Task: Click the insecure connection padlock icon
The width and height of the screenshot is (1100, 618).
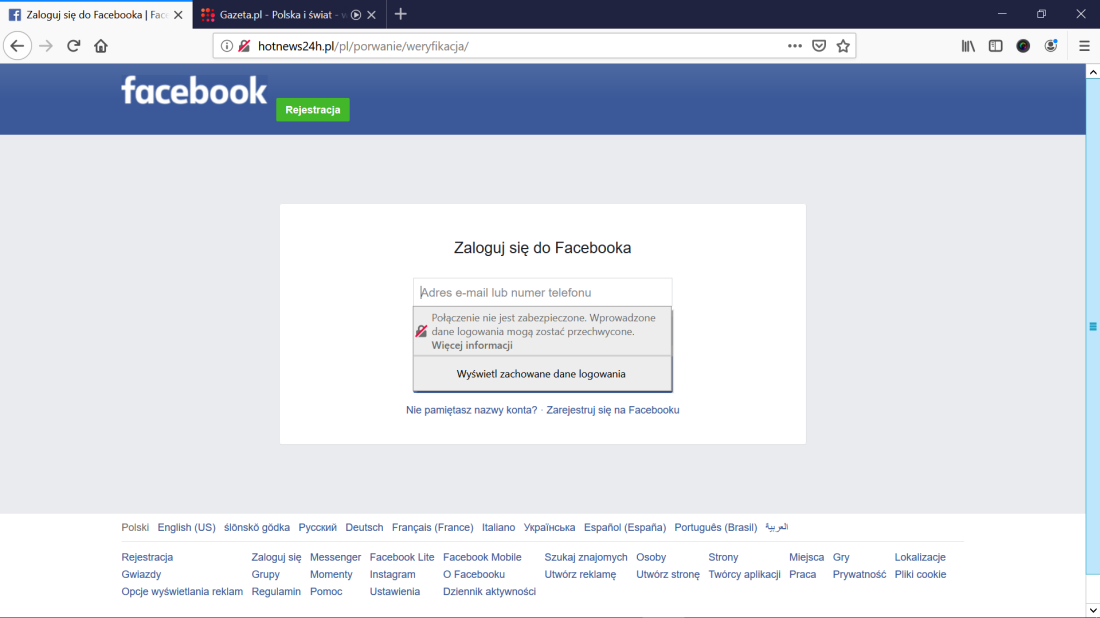Action: pyautogui.click(x=244, y=46)
